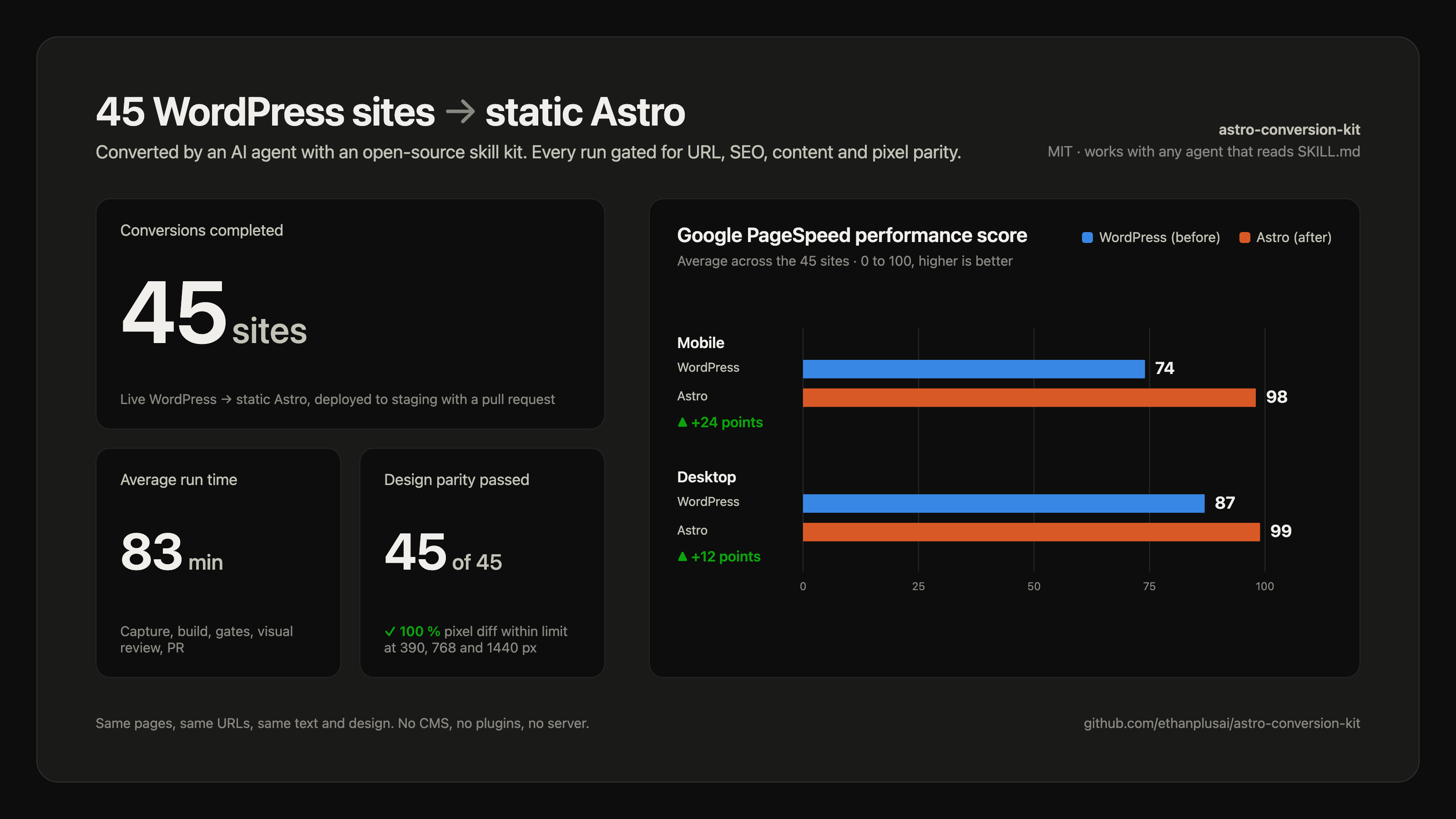This screenshot has height=819, width=1456.
Task: Open the github.com/ethanplusai/astro-conversion-kit link
Action: tap(1221, 723)
